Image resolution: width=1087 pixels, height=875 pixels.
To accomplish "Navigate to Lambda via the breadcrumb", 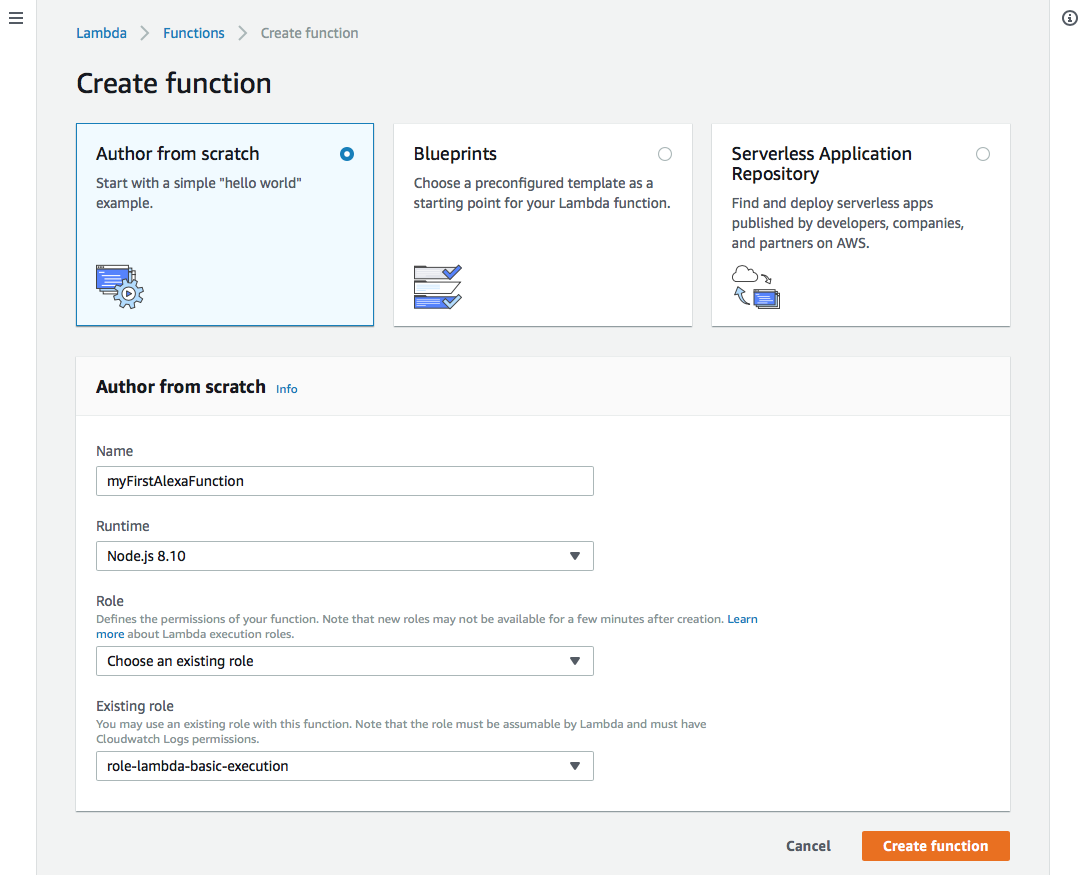I will click(x=101, y=33).
